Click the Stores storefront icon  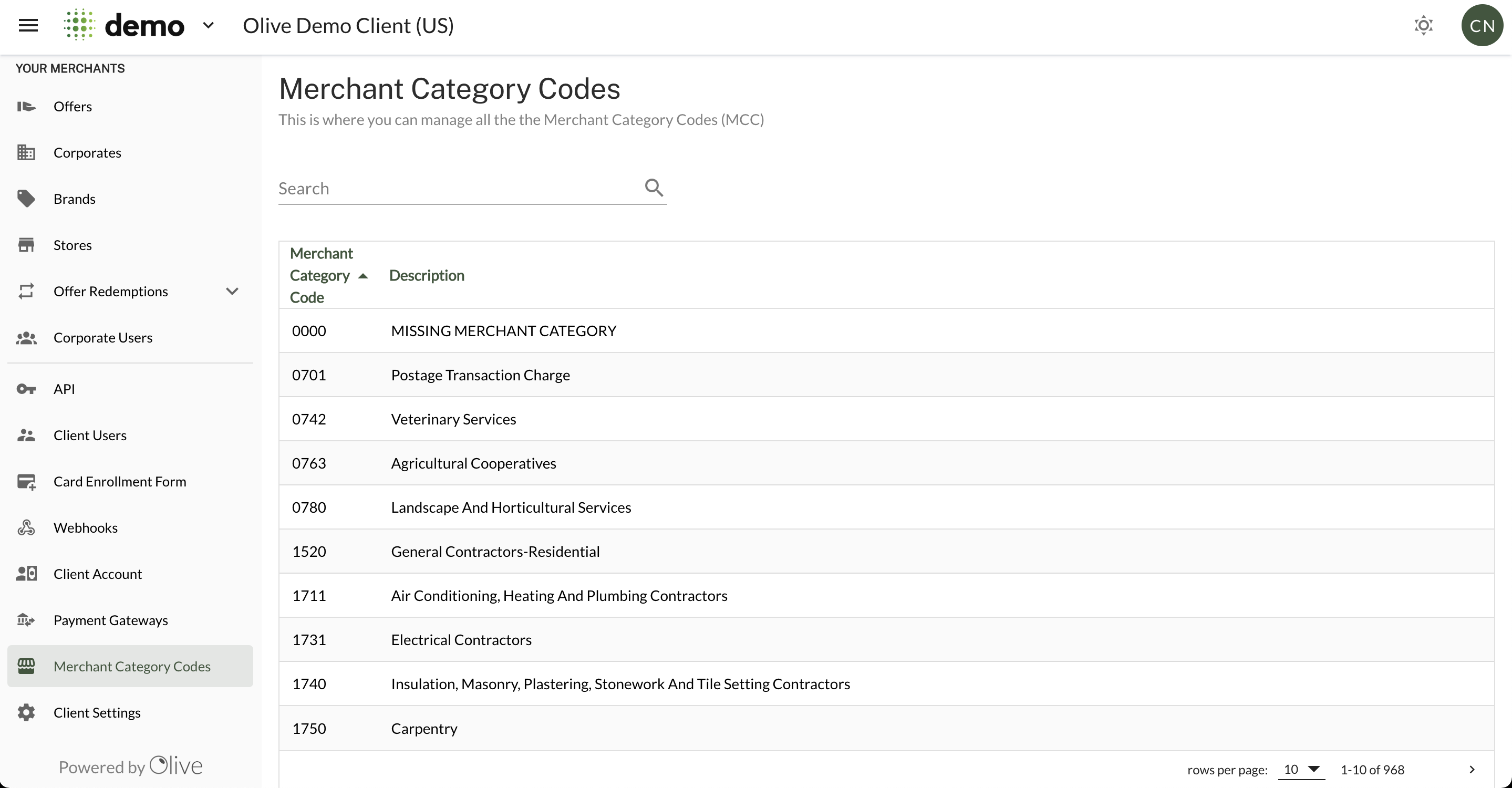coord(26,245)
